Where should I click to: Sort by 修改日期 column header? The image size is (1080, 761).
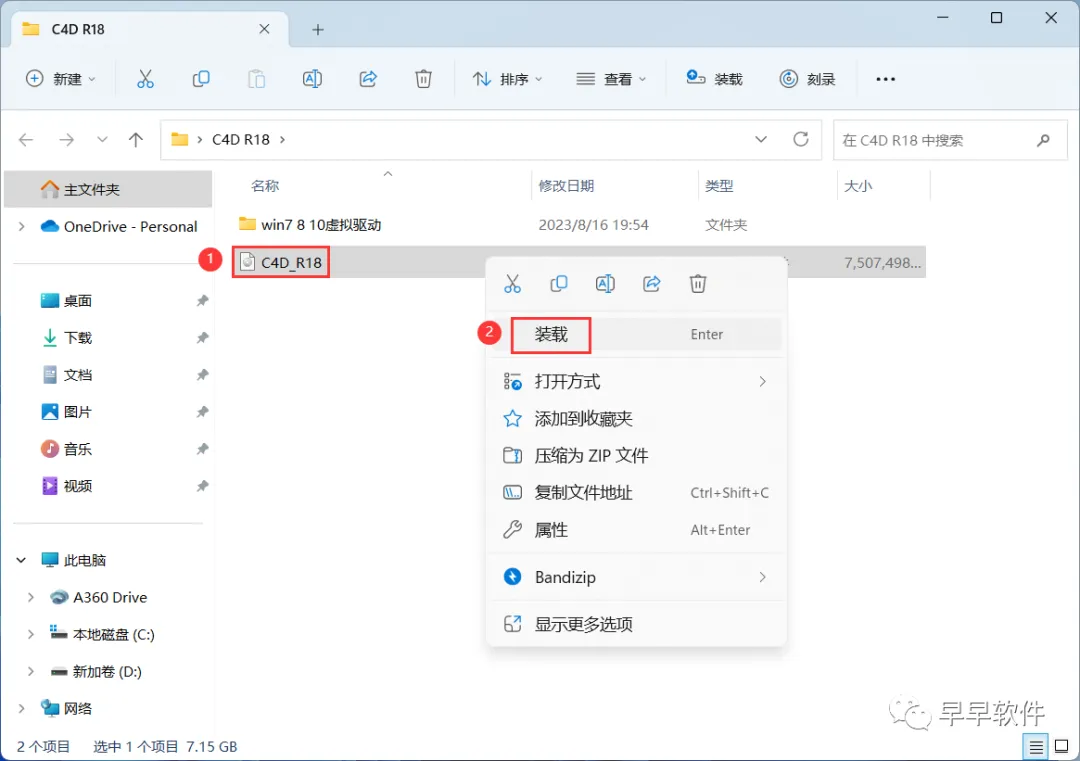tap(566, 186)
